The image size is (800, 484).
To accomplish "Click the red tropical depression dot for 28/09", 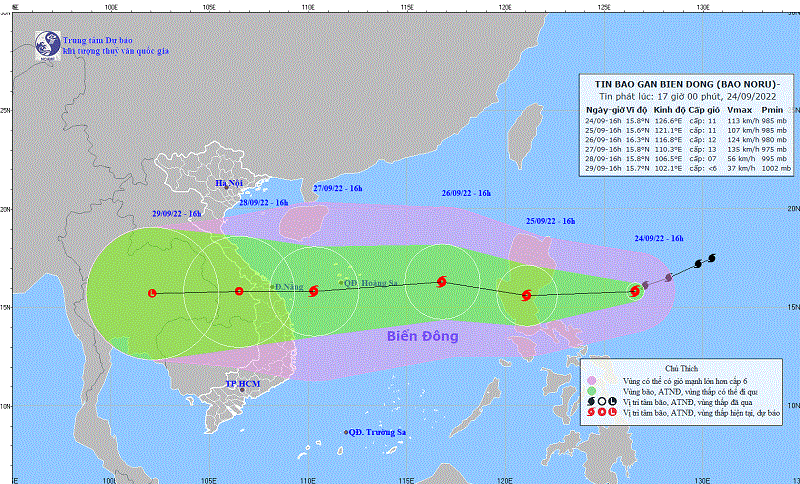I will (x=239, y=292).
